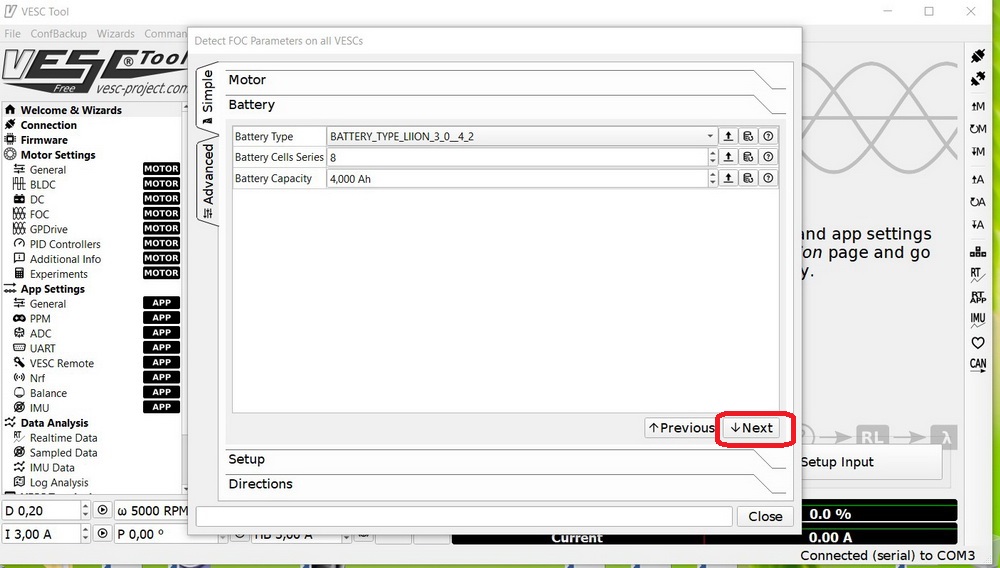Open help for Battery Type
This screenshot has height=568, width=1000.
[x=768, y=136]
